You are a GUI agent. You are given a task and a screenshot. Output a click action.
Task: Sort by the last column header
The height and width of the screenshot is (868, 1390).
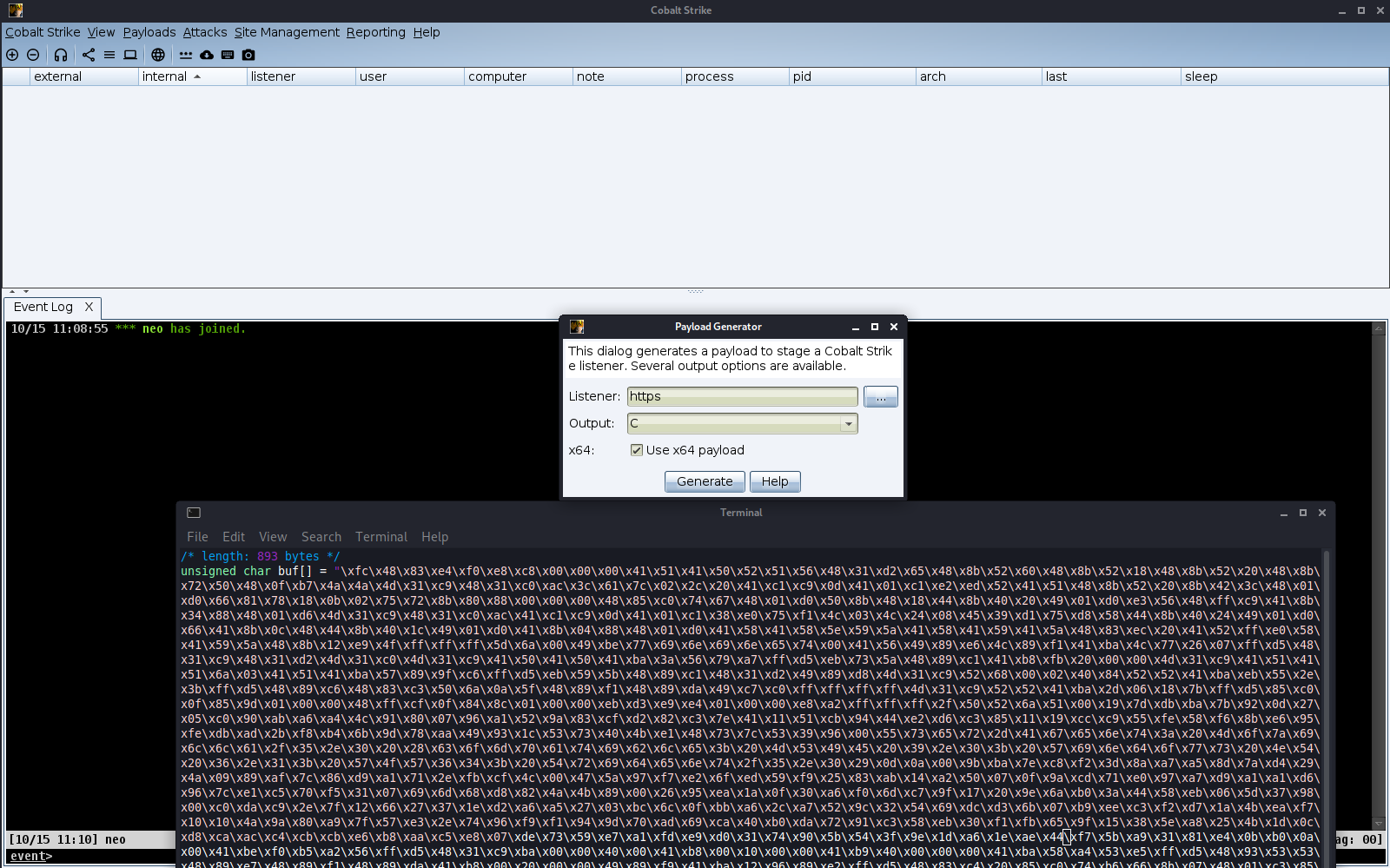[x=1112, y=76]
